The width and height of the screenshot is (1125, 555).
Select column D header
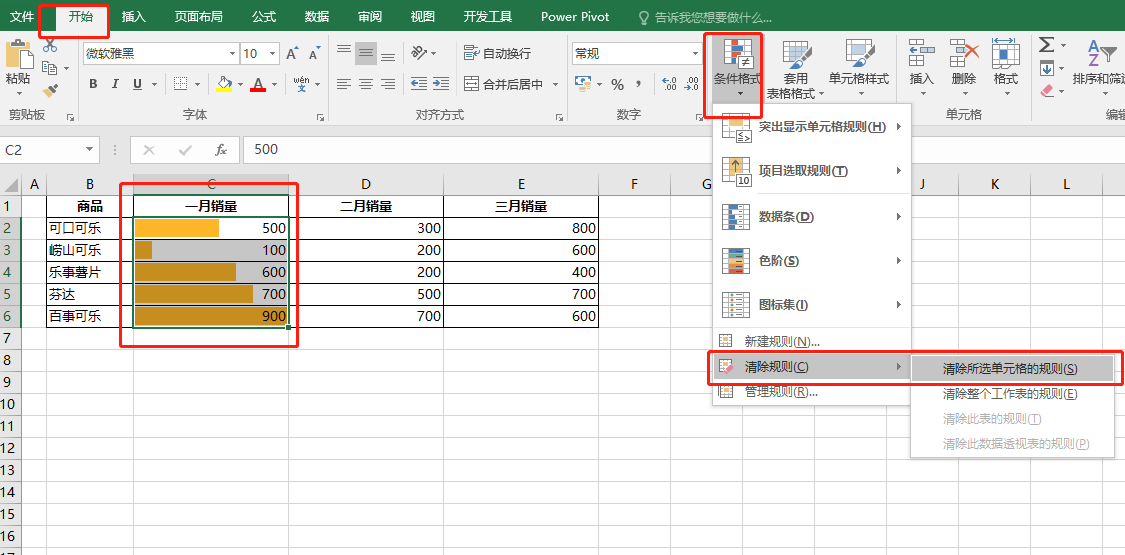point(366,184)
